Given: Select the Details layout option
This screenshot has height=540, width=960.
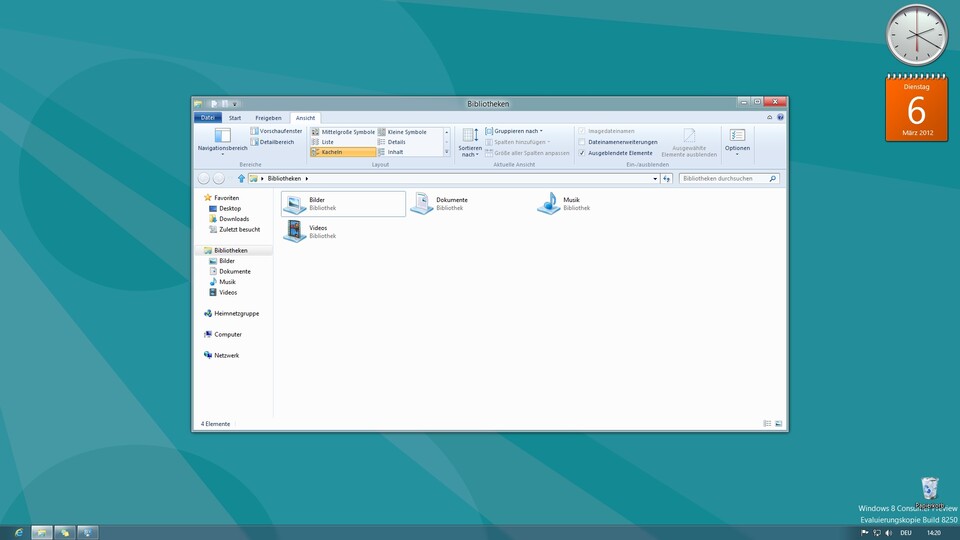Looking at the screenshot, I should [396, 142].
